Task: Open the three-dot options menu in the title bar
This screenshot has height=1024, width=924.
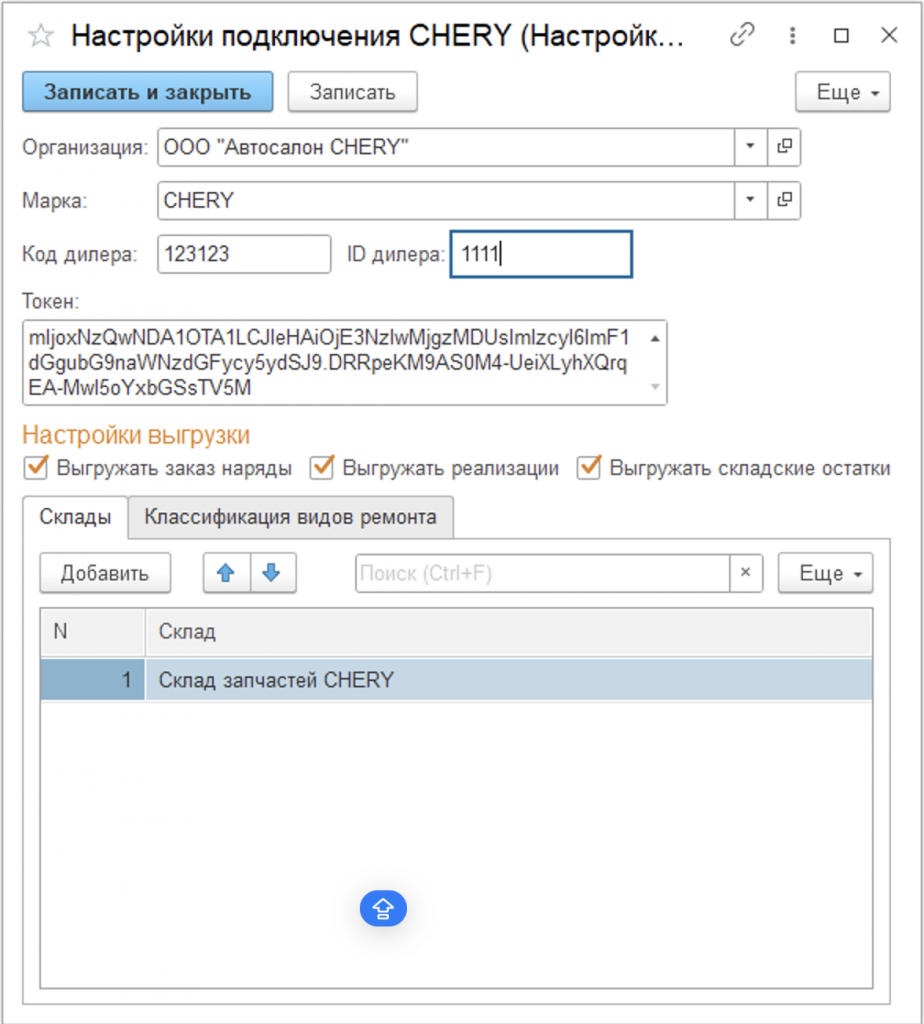Action: (x=792, y=35)
